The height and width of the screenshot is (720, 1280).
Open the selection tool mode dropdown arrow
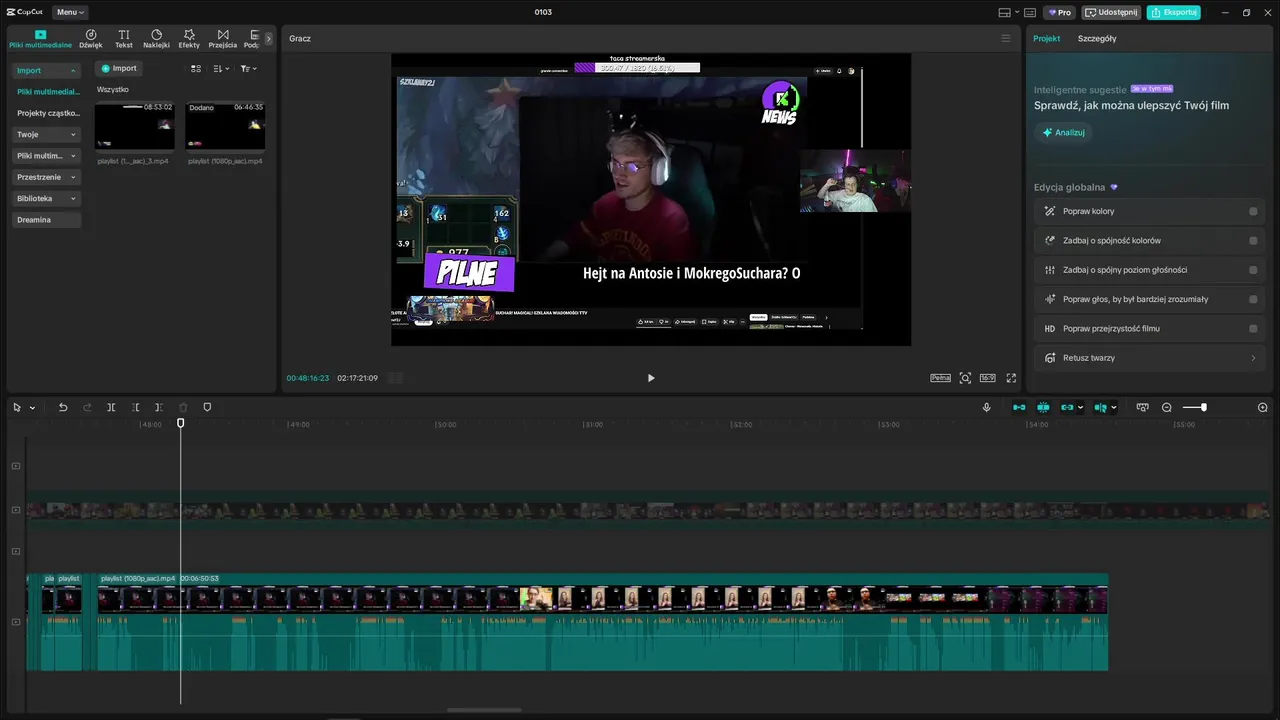[32, 407]
